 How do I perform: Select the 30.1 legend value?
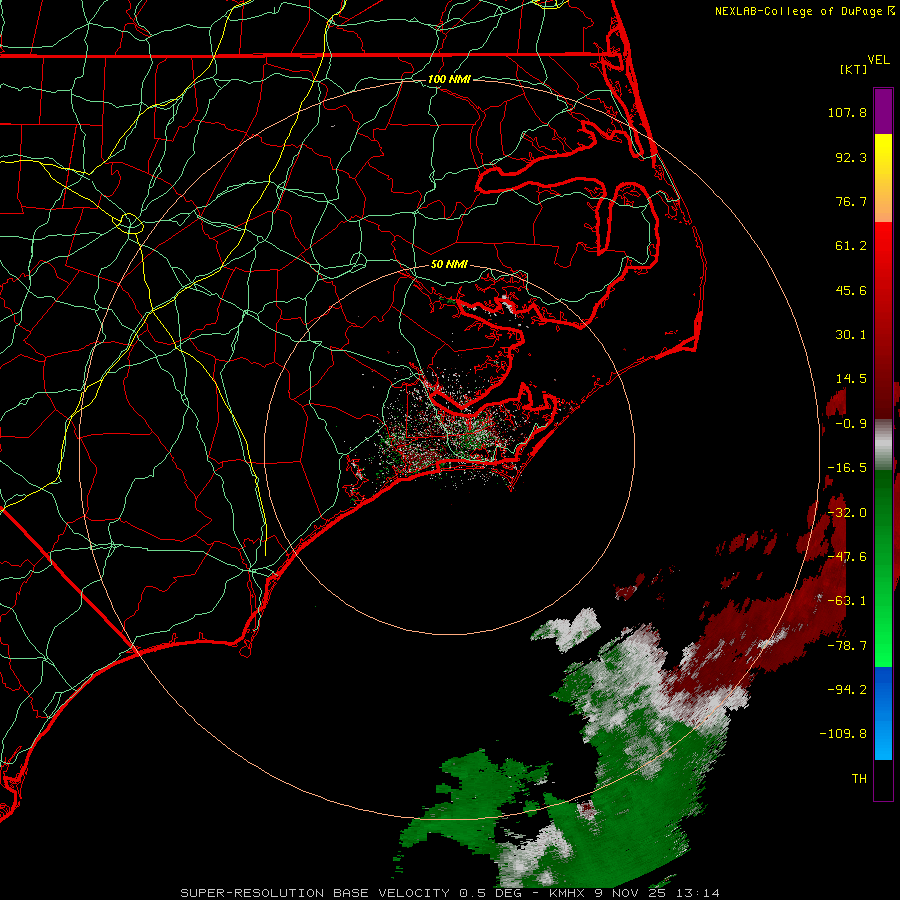pyautogui.click(x=851, y=335)
